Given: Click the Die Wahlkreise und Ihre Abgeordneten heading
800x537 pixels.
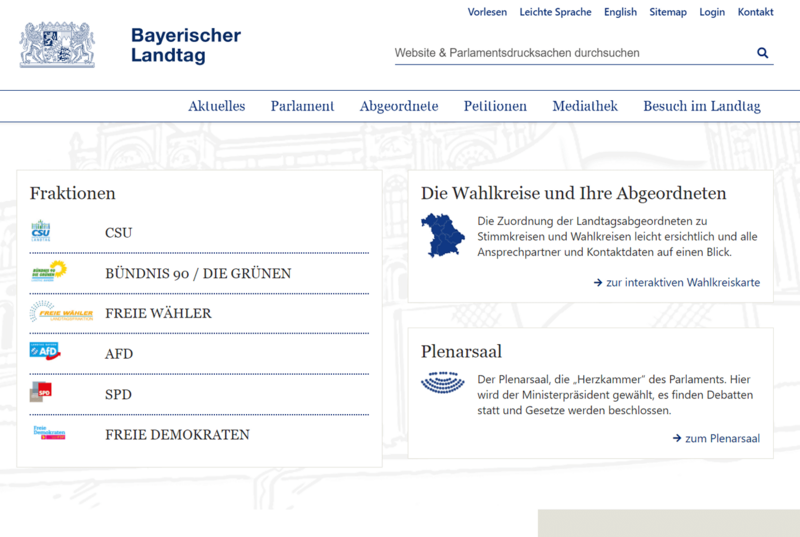Looking at the screenshot, I should 573,193.
